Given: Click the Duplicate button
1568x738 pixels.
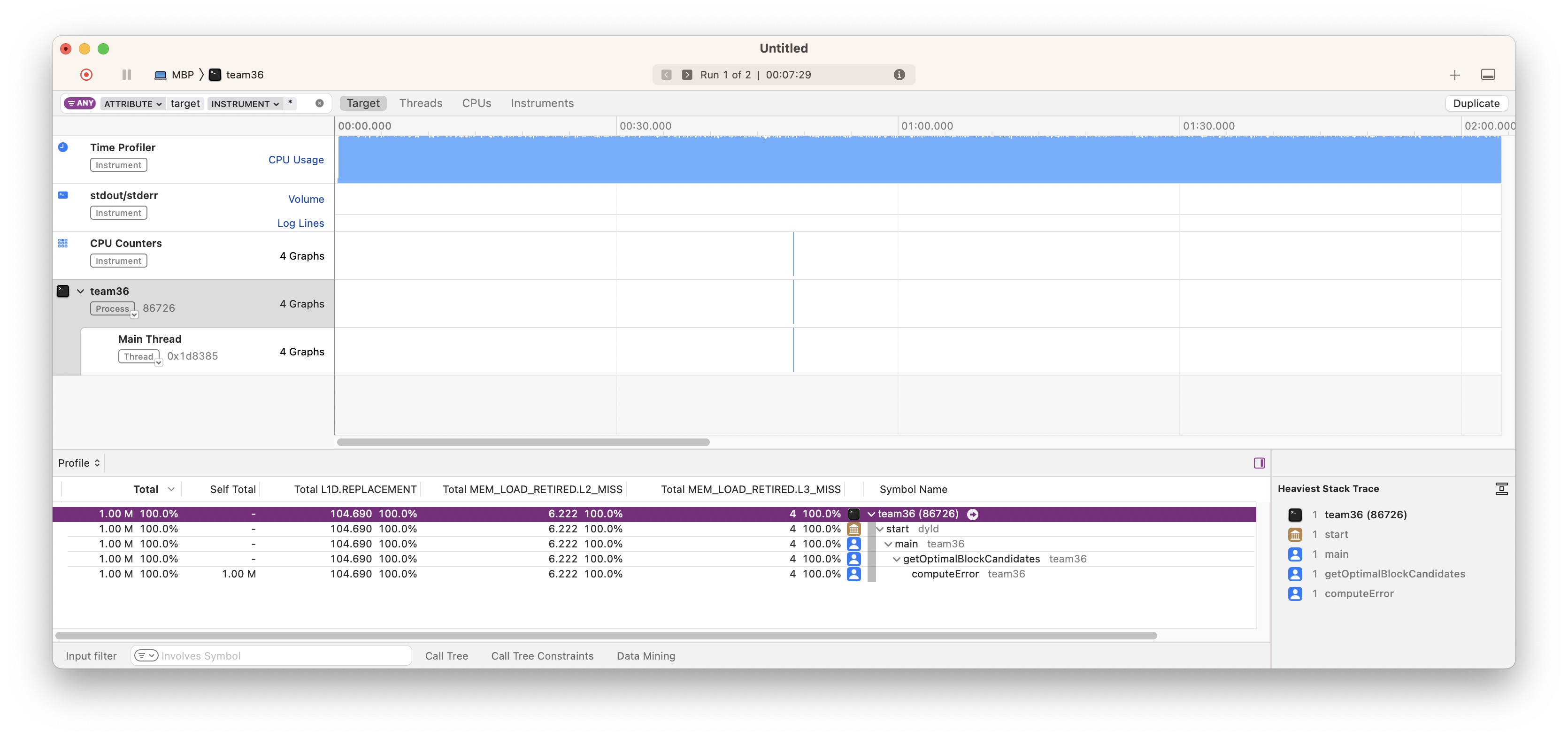Looking at the screenshot, I should [x=1476, y=103].
